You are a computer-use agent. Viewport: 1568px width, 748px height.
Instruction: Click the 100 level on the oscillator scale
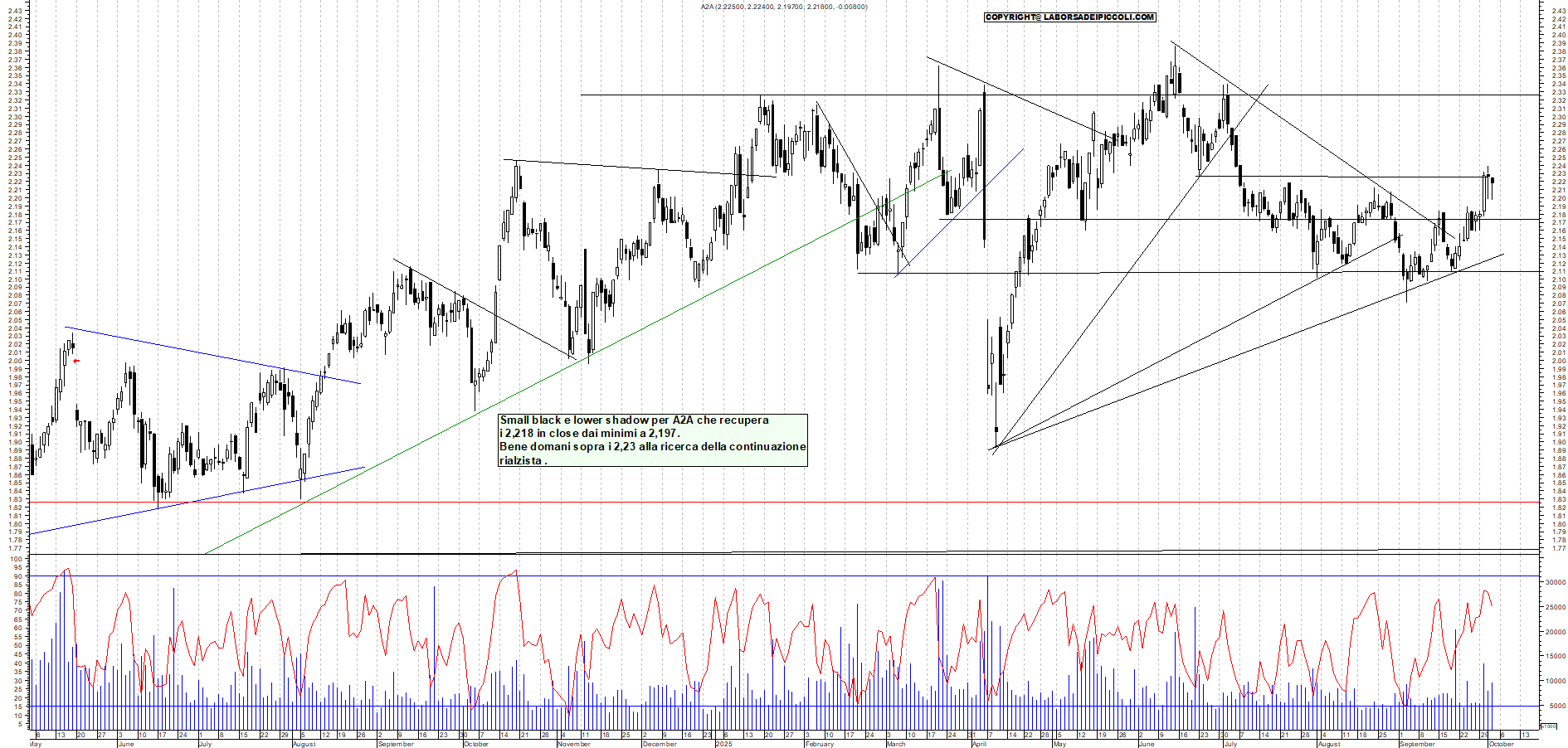[x=16, y=559]
